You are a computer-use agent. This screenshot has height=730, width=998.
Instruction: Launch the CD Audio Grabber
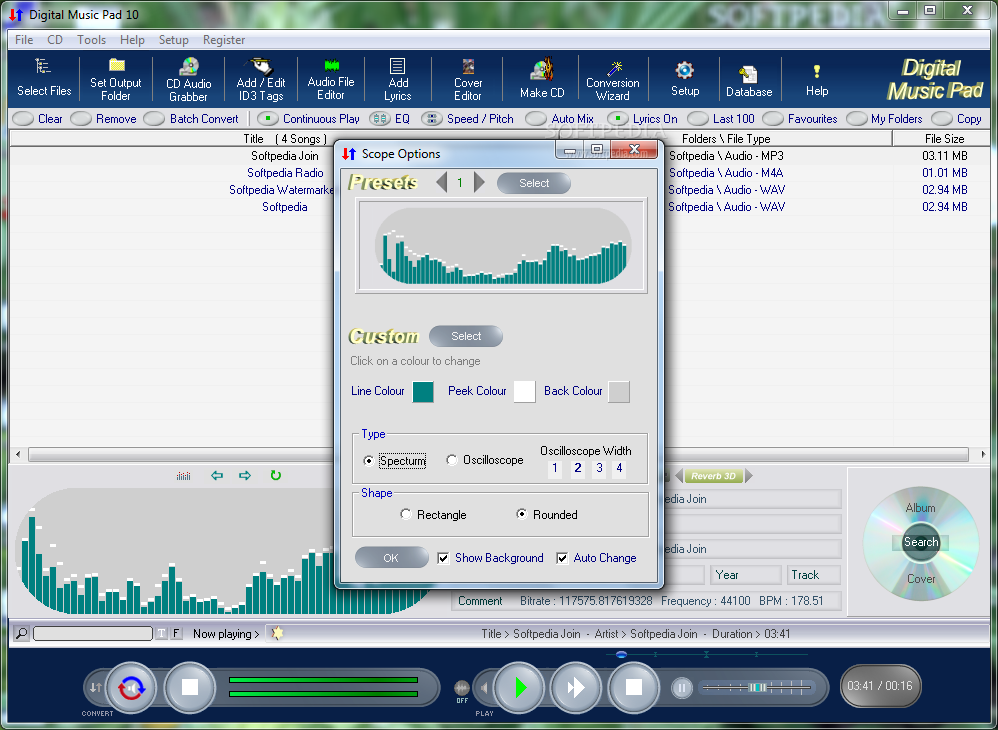[188, 79]
